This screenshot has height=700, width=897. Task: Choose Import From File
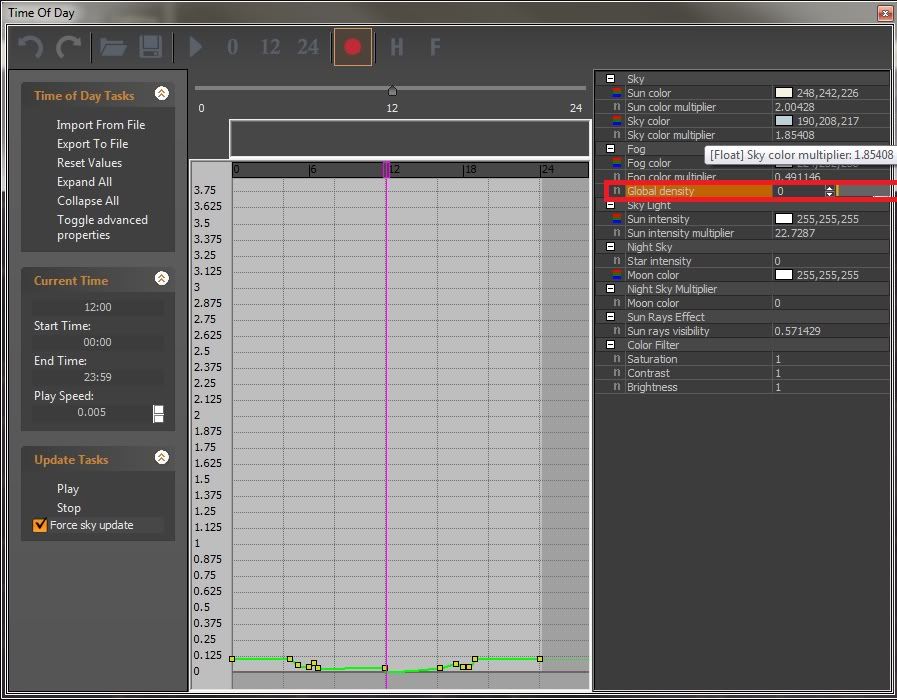tap(101, 125)
